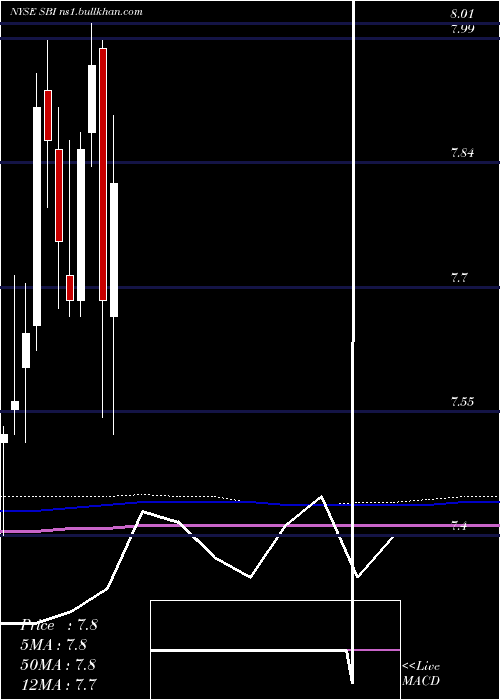Click the NYSE SBI ns1.bullkhan.com title text
500x700 pixels.
(x=76, y=12)
